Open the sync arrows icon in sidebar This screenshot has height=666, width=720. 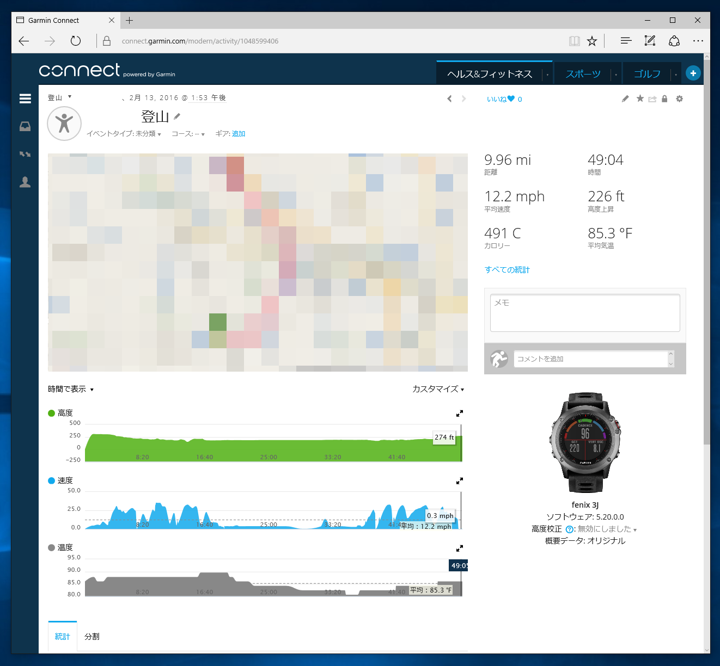[x=25, y=154]
